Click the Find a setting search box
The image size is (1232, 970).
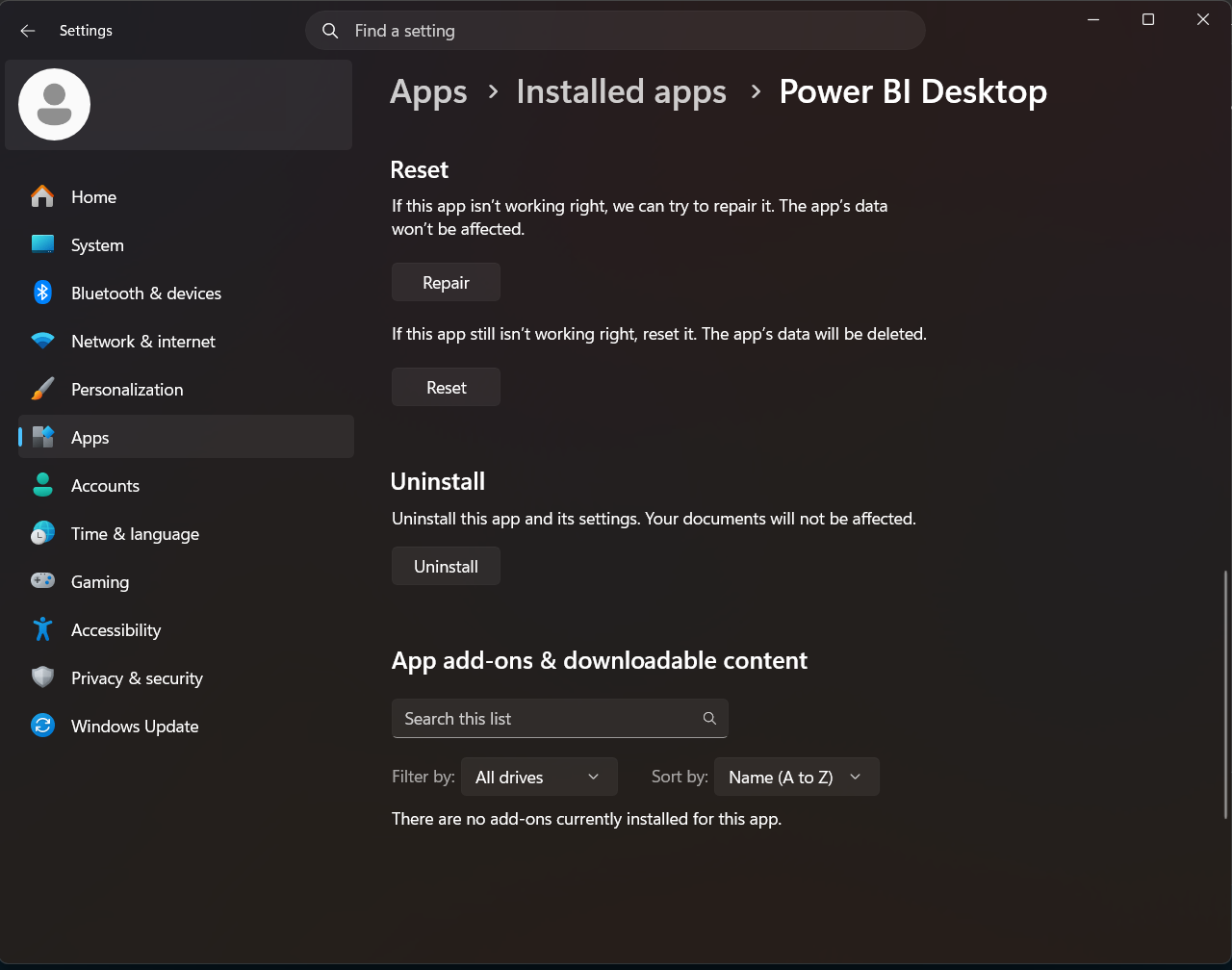(x=615, y=31)
